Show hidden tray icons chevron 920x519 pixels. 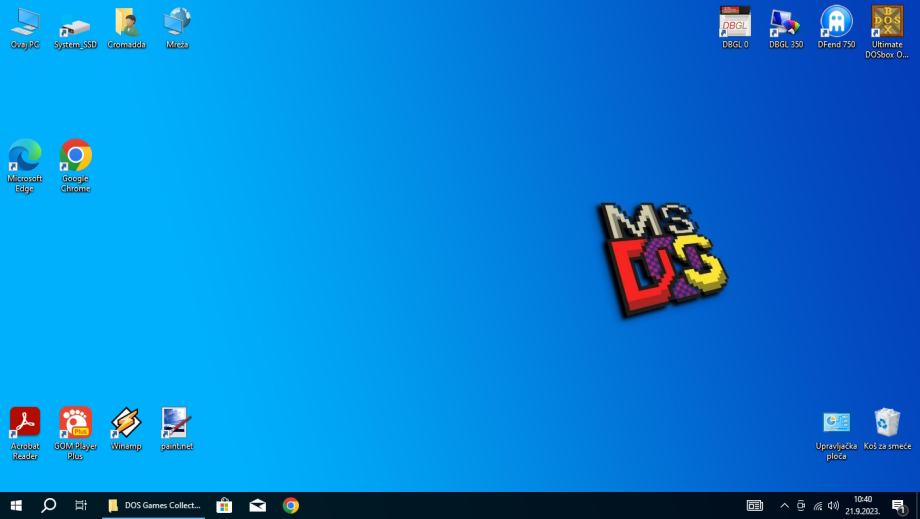click(x=784, y=506)
